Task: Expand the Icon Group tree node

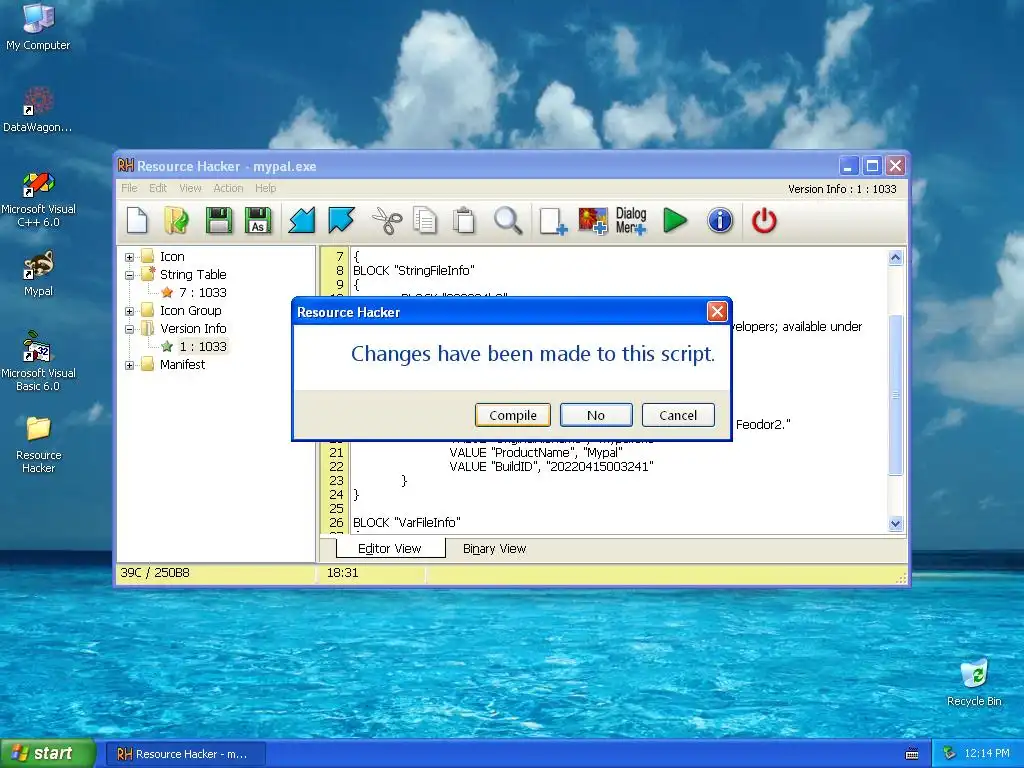Action: [x=129, y=311]
